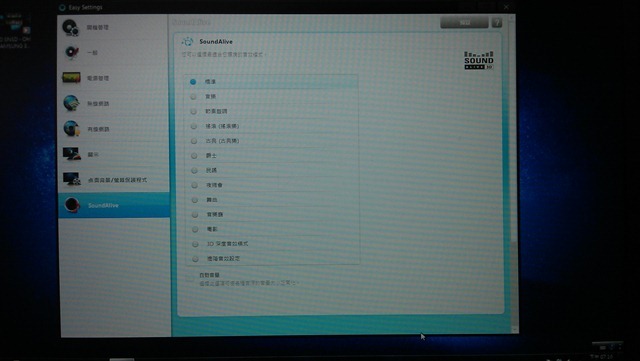Open the wired network (有線網路) section

[113, 129]
